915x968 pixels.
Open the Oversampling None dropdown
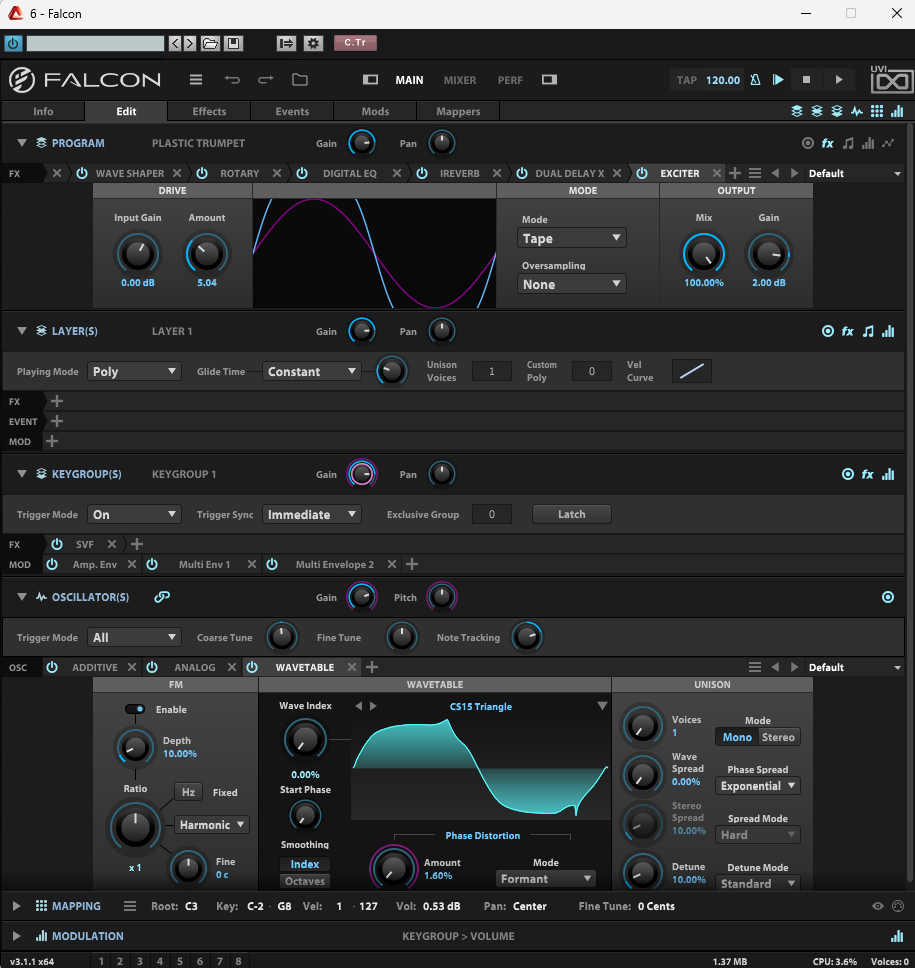click(571, 285)
